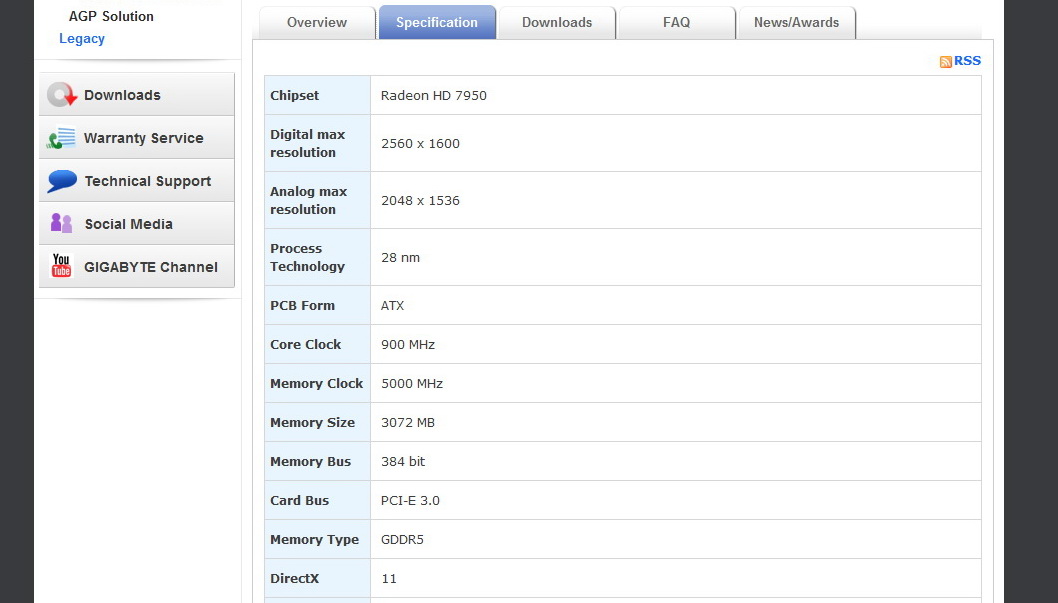Click the 'Memory Type' label

click(x=314, y=540)
